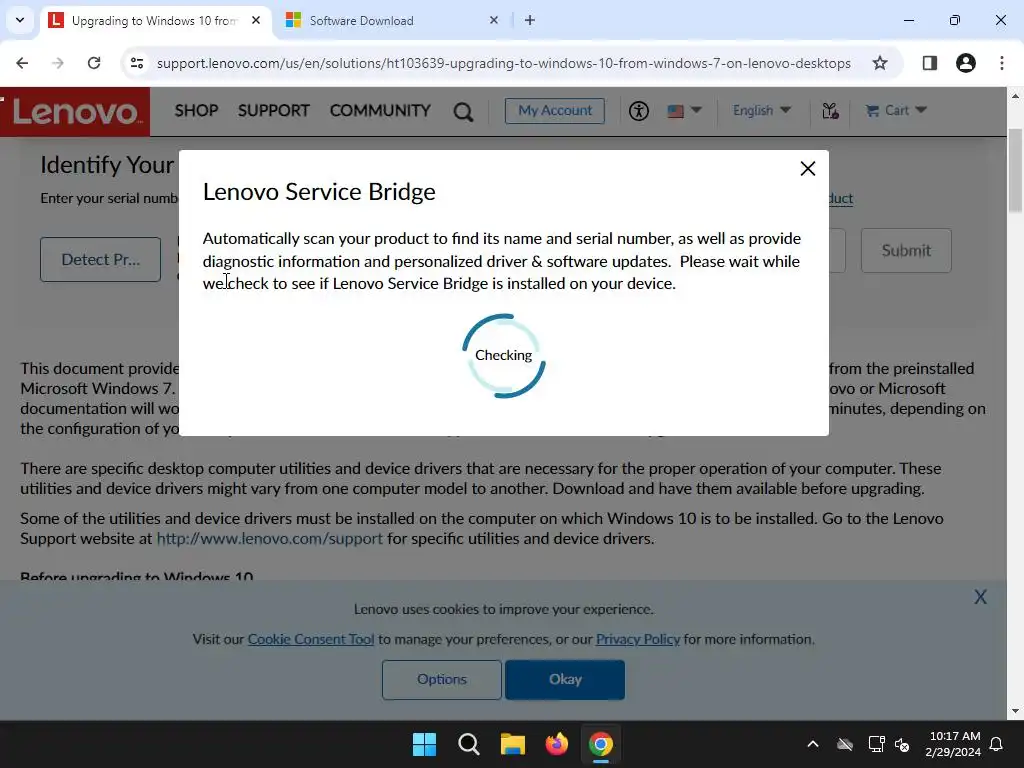Bookmark this page with the star
This screenshot has width=1024, height=768.
click(x=880, y=63)
